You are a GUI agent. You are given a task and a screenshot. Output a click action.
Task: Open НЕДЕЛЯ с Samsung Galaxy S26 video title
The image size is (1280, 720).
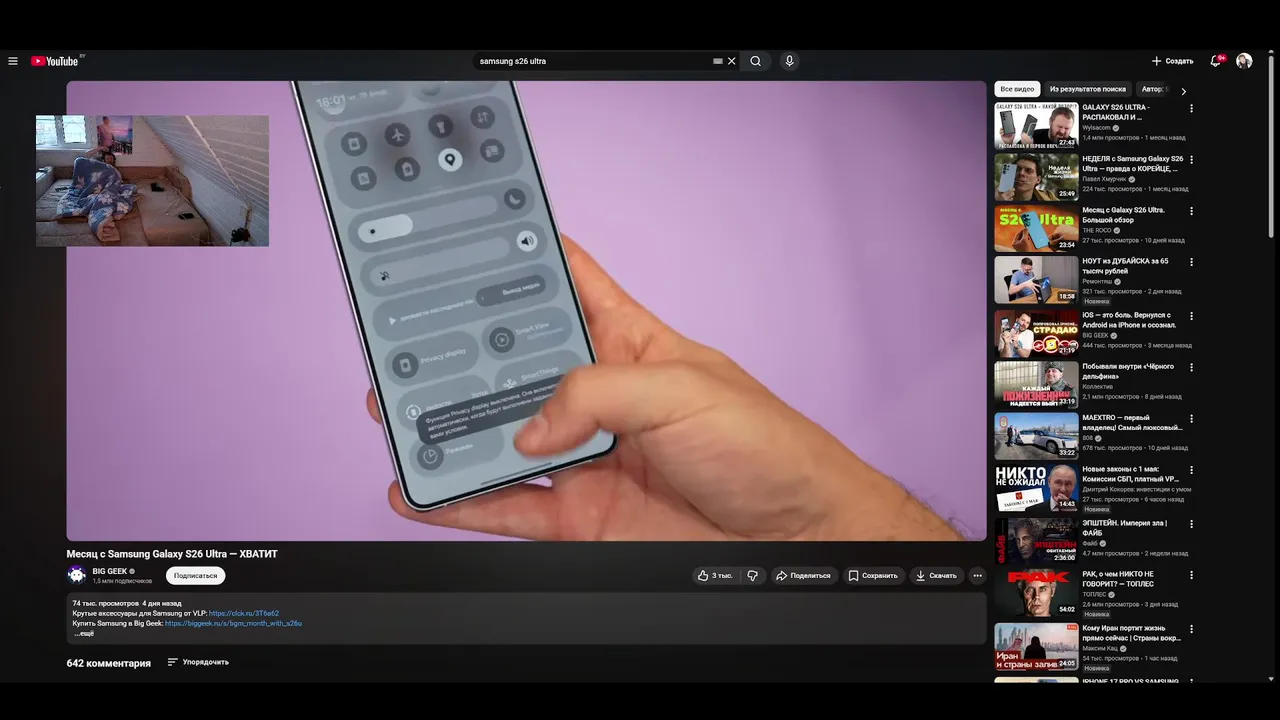(1132, 164)
